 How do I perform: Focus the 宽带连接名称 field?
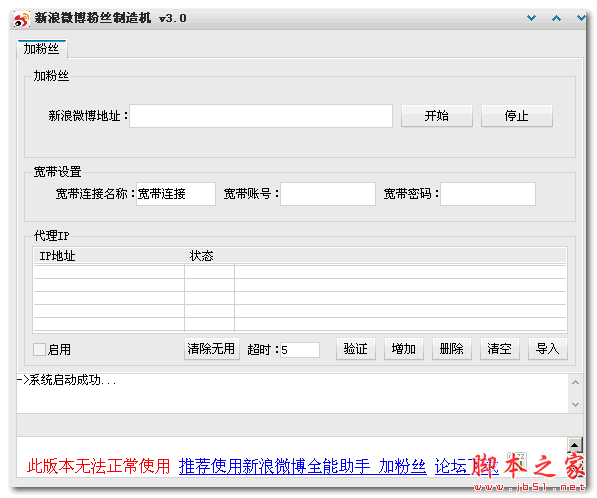tap(176, 194)
